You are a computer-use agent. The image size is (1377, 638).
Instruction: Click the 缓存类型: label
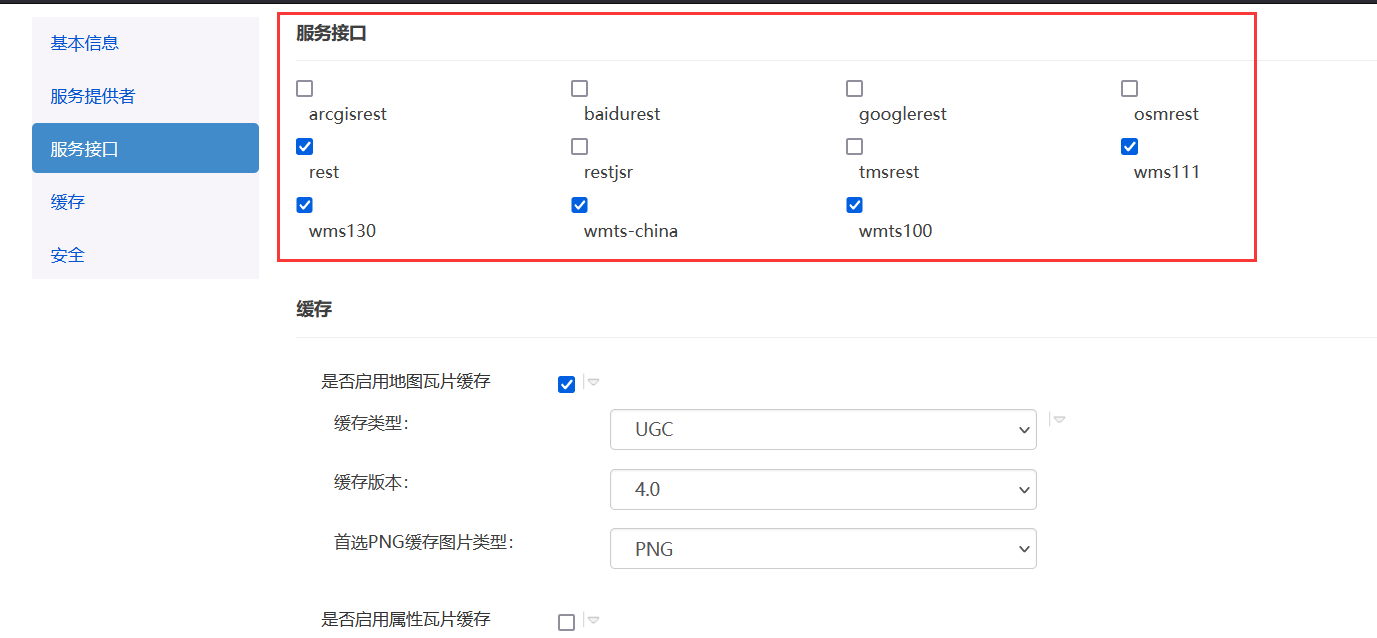(372, 423)
